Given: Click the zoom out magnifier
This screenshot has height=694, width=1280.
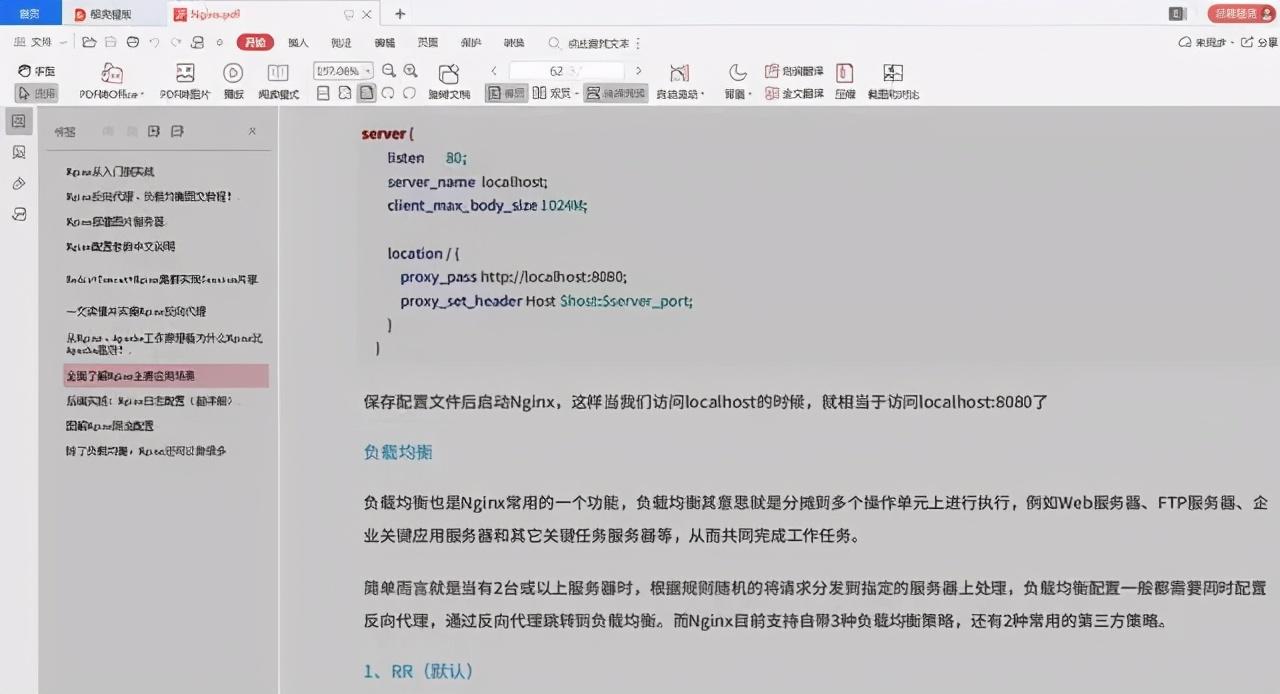Looking at the screenshot, I should point(389,71).
